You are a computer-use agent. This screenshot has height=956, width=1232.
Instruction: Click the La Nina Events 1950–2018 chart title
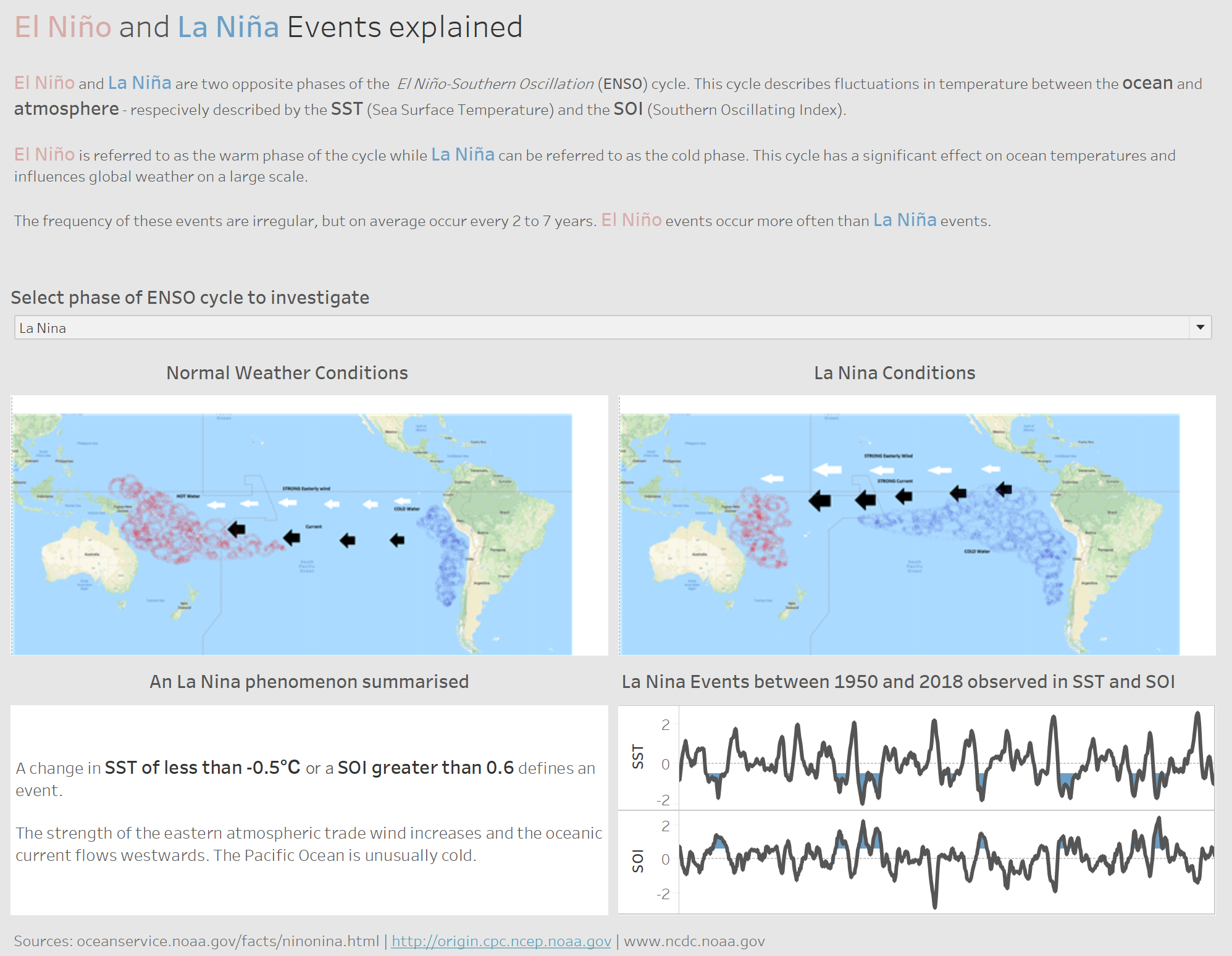tap(898, 682)
